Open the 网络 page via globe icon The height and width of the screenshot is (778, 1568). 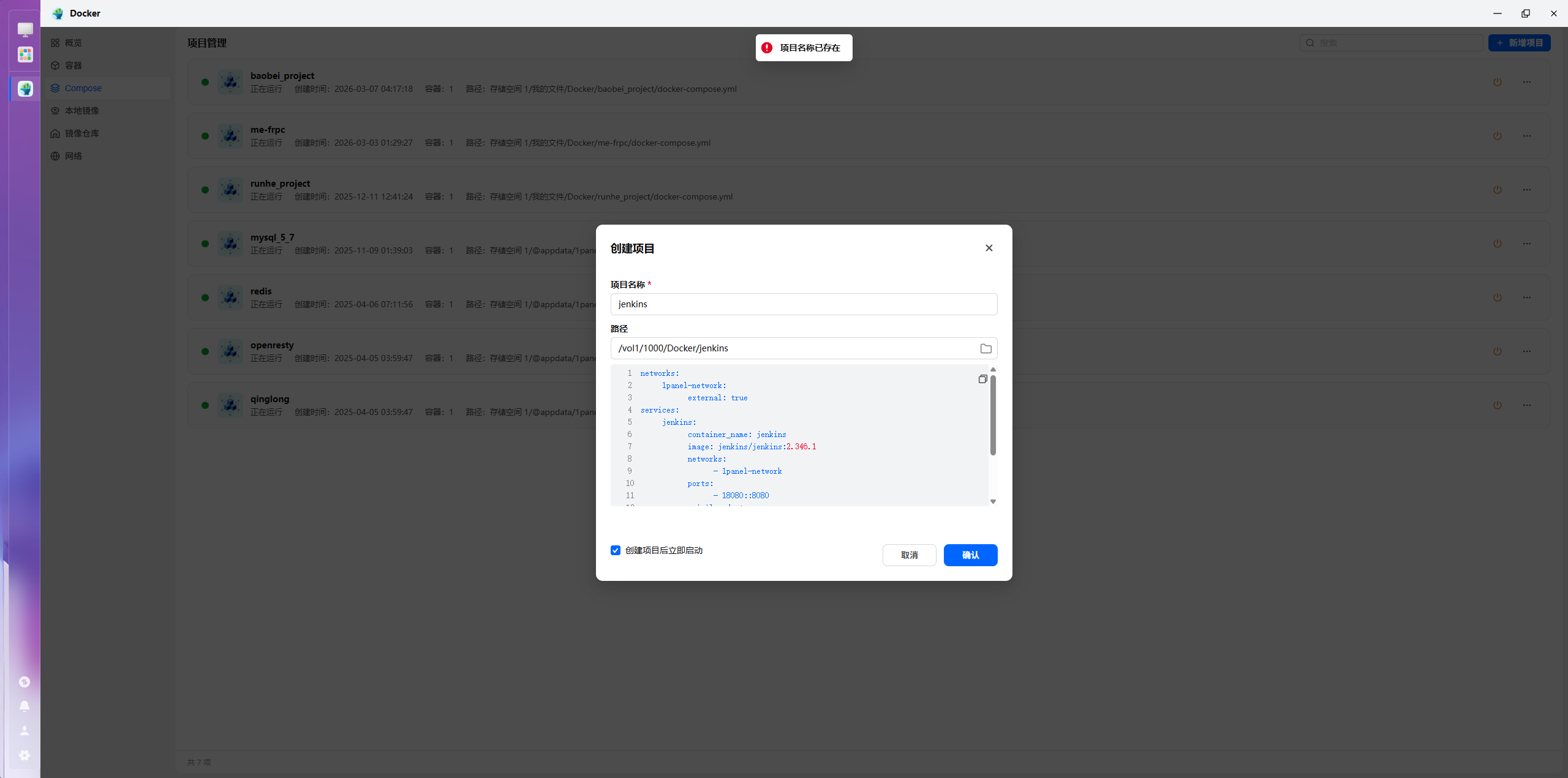[x=55, y=156]
